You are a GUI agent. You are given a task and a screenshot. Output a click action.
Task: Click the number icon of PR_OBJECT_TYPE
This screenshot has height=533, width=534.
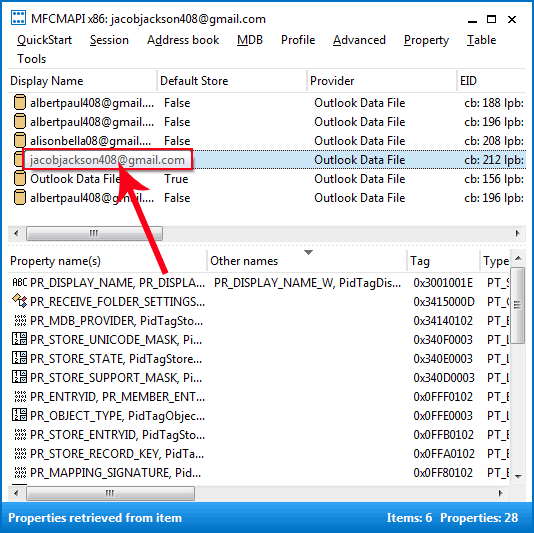coord(19,415)
